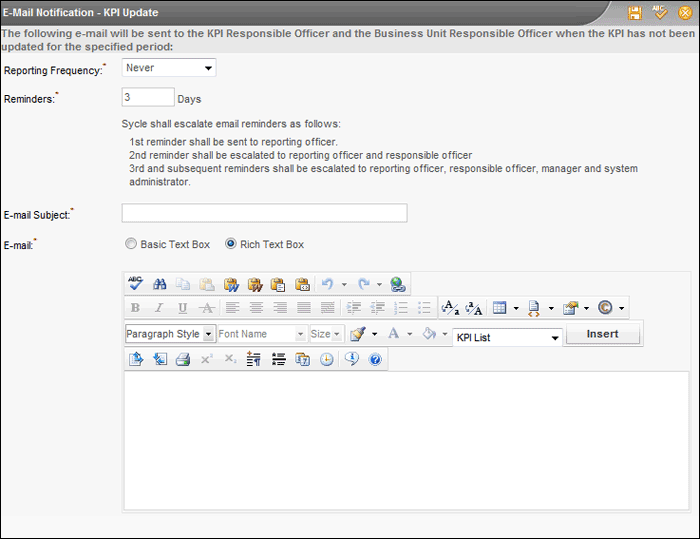Open the Undo history dropdown arrow
This screenshot has height=539, width=700.
(344, 284)
